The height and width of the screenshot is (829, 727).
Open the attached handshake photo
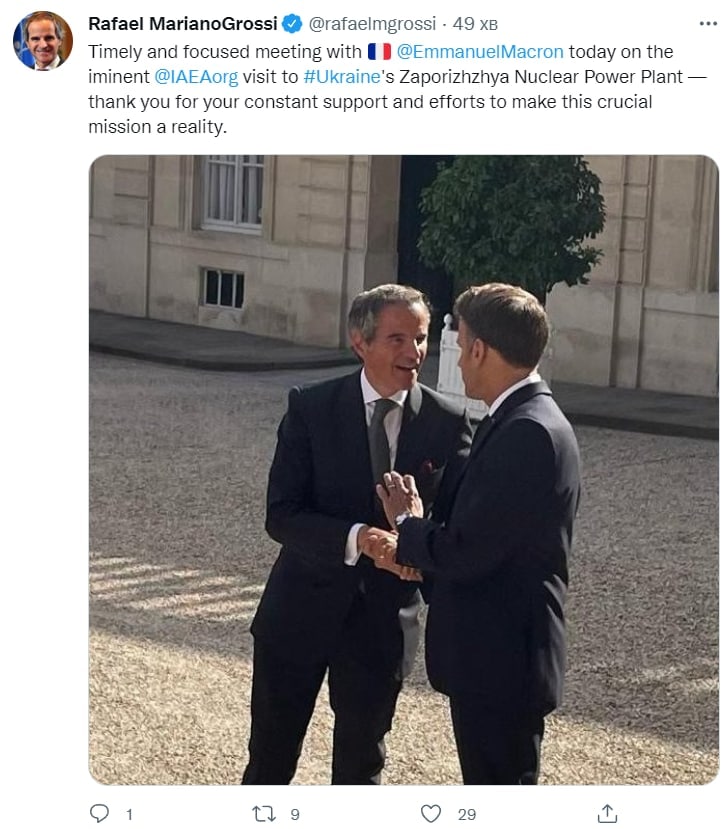coord(403,470)
